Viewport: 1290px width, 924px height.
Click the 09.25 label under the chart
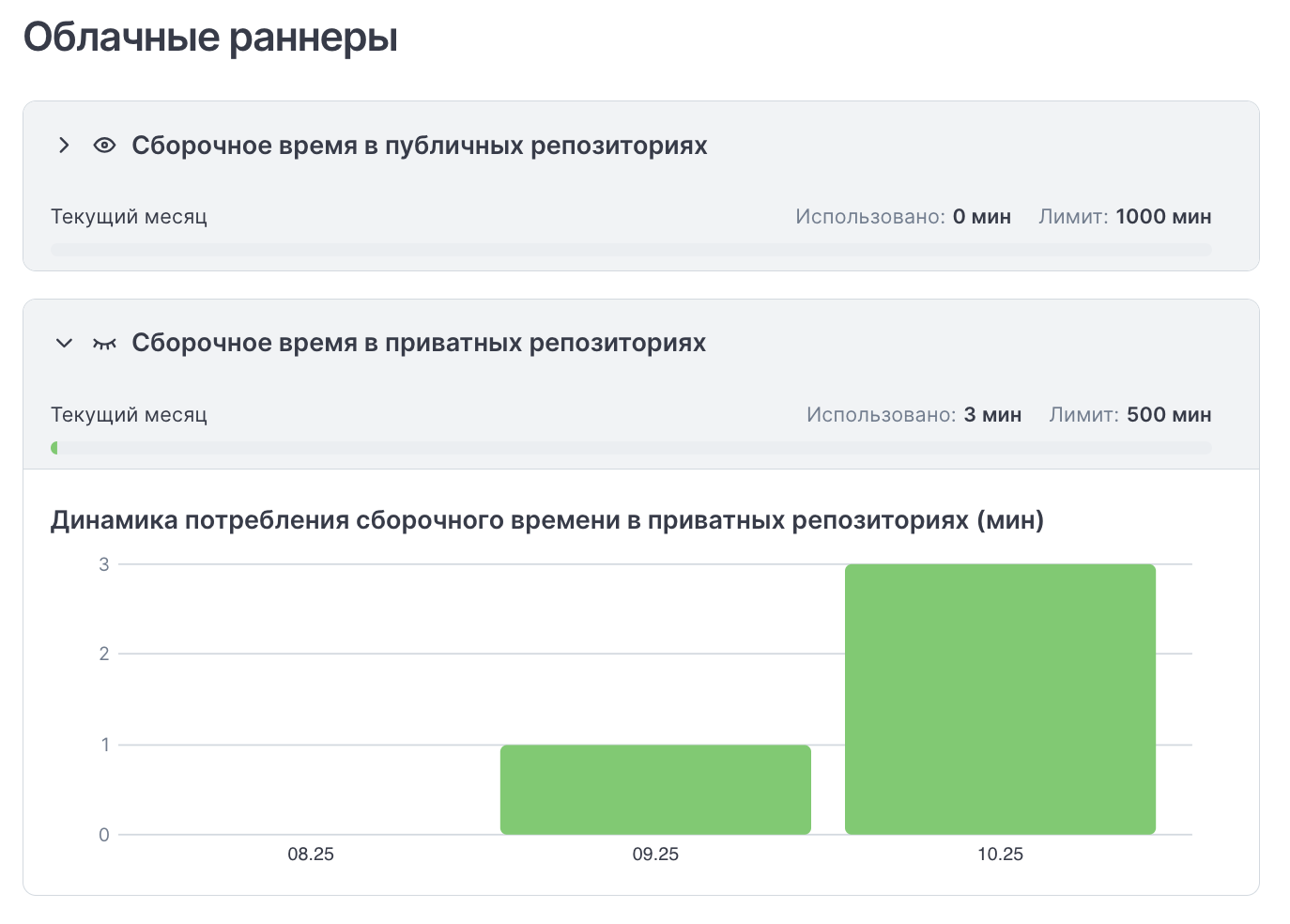[x=655, y=855]
